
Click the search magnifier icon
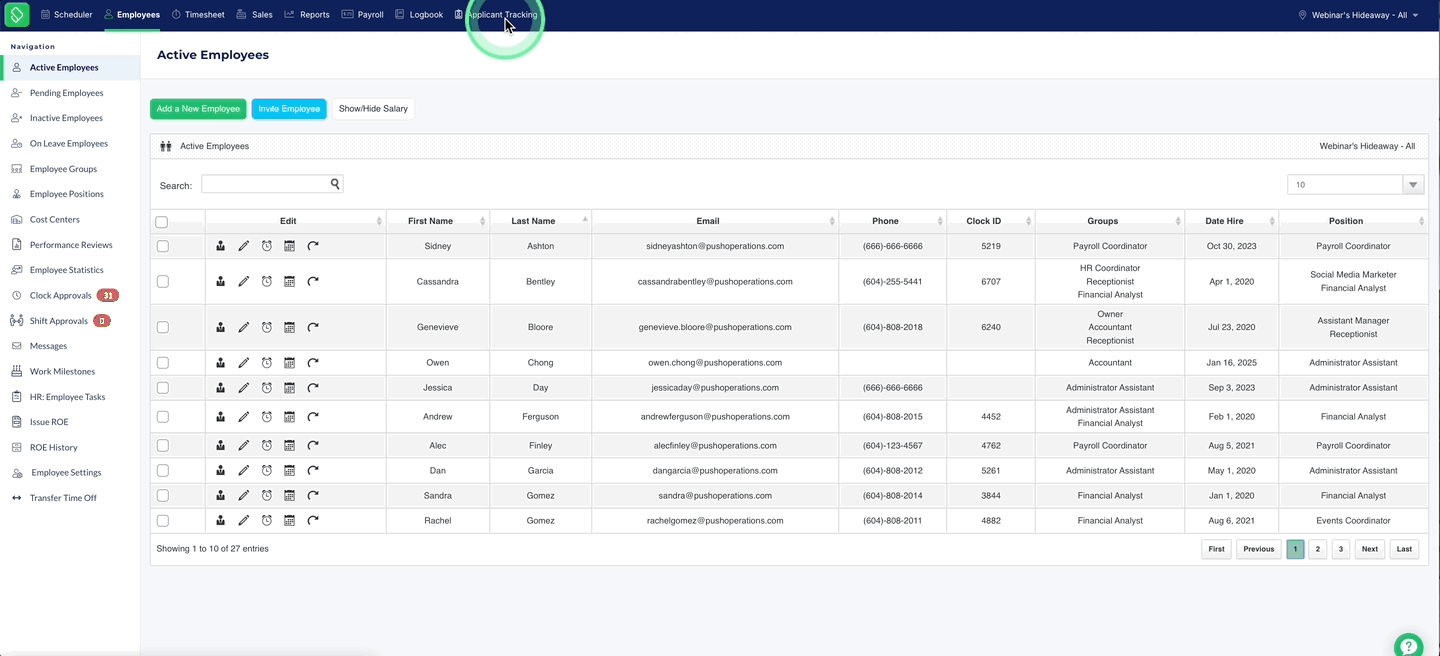click(x=336, y=184)
